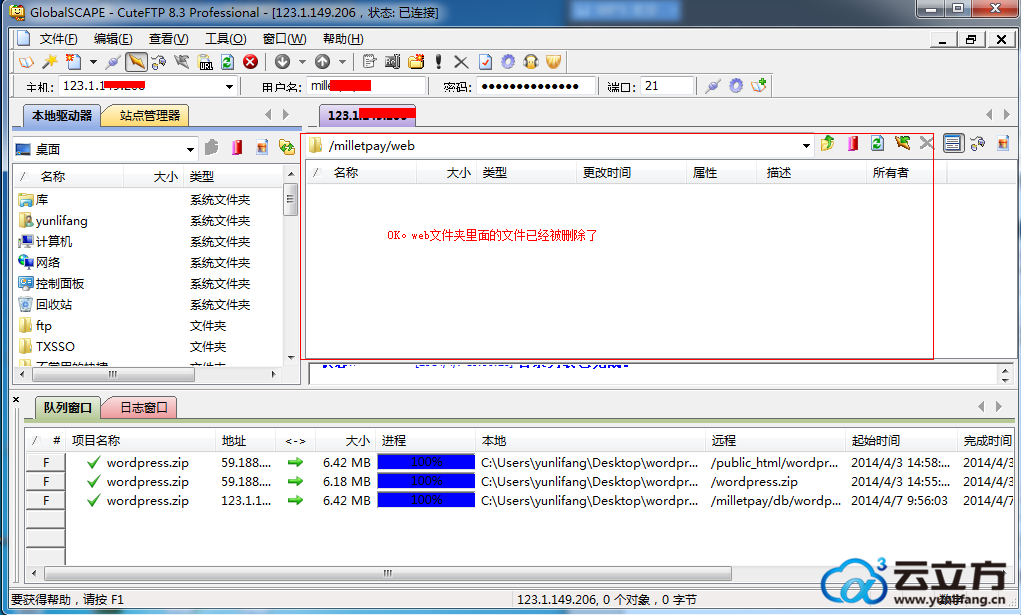Screen dimensions: 1021x615
Task: Open the 工具(O) menu
Action: coord(225,39)
